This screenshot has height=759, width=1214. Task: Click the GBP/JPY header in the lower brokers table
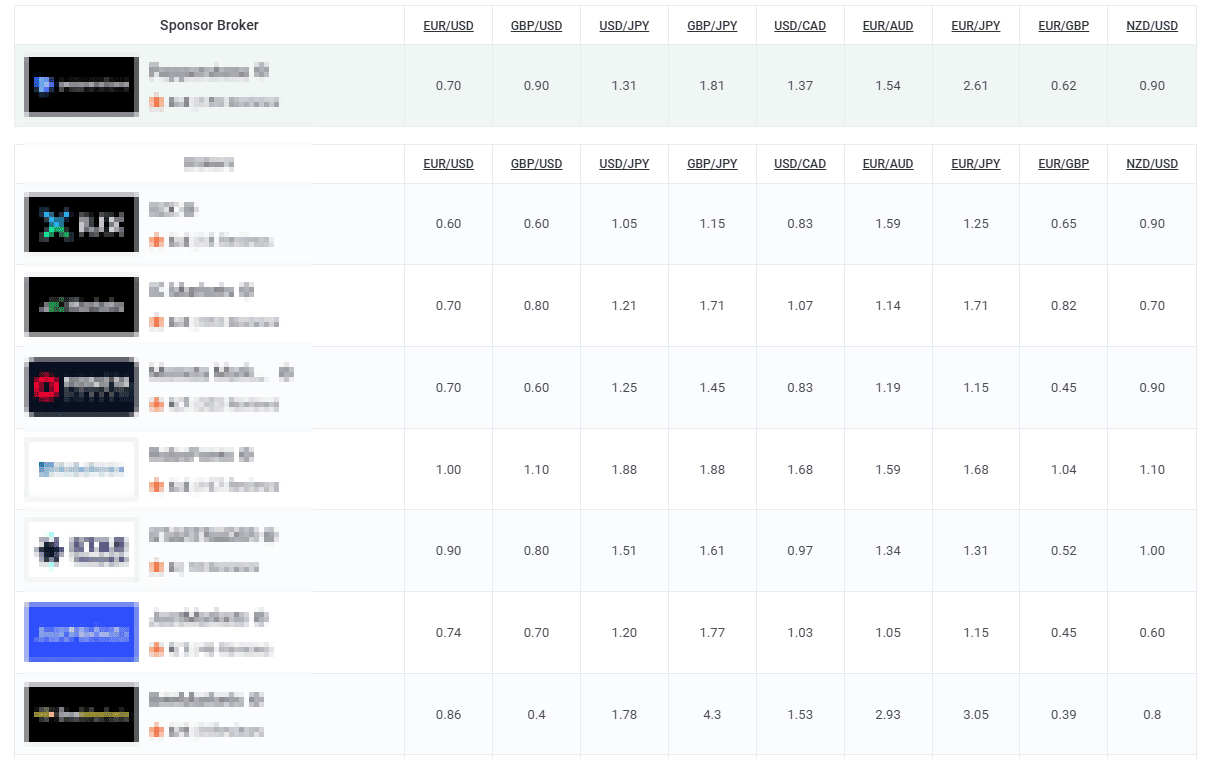[712, 164]
